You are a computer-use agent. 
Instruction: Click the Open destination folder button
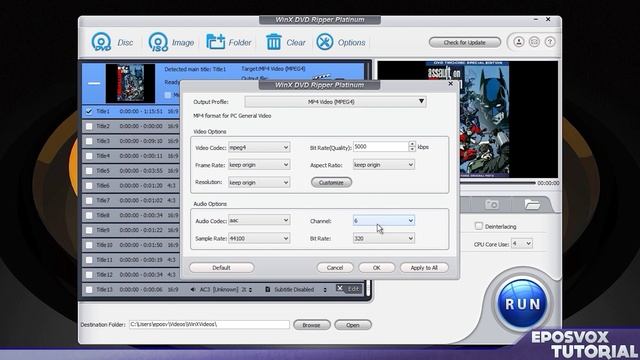pos(353,325)
